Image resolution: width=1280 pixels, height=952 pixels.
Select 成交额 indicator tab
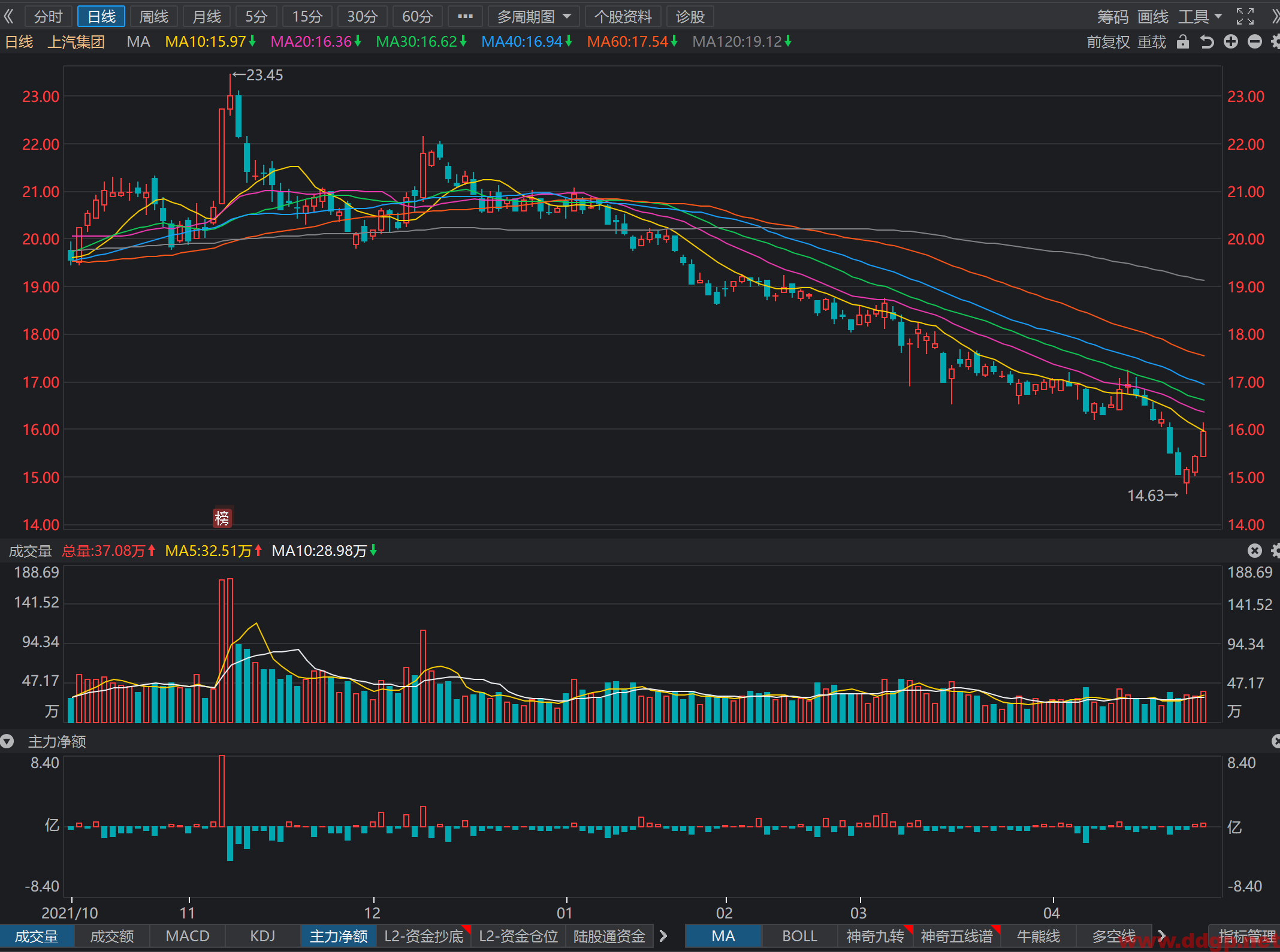pyautogui.click(x=112, y=936)
